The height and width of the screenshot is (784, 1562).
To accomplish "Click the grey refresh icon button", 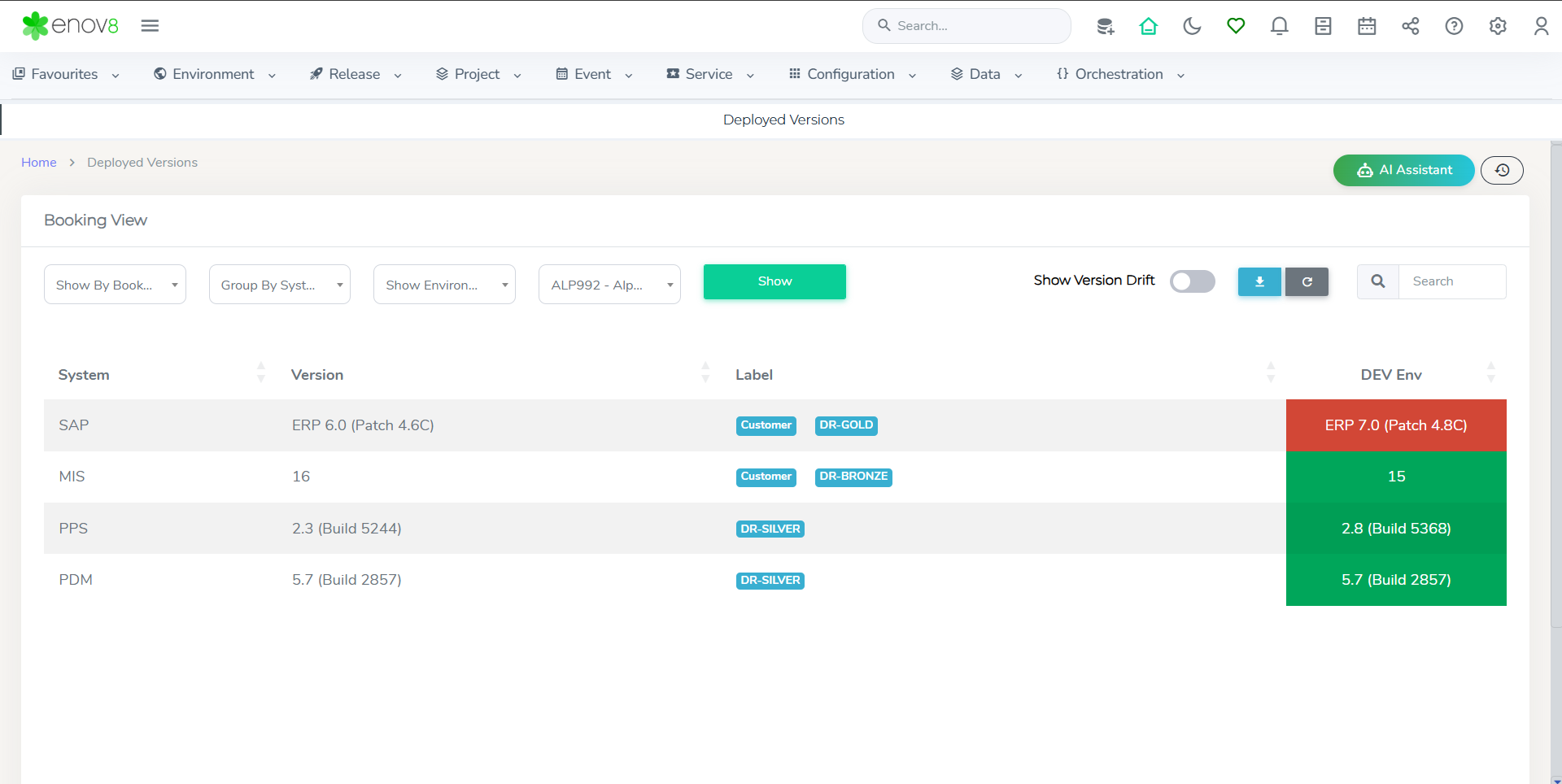I will pos(1307,282).
